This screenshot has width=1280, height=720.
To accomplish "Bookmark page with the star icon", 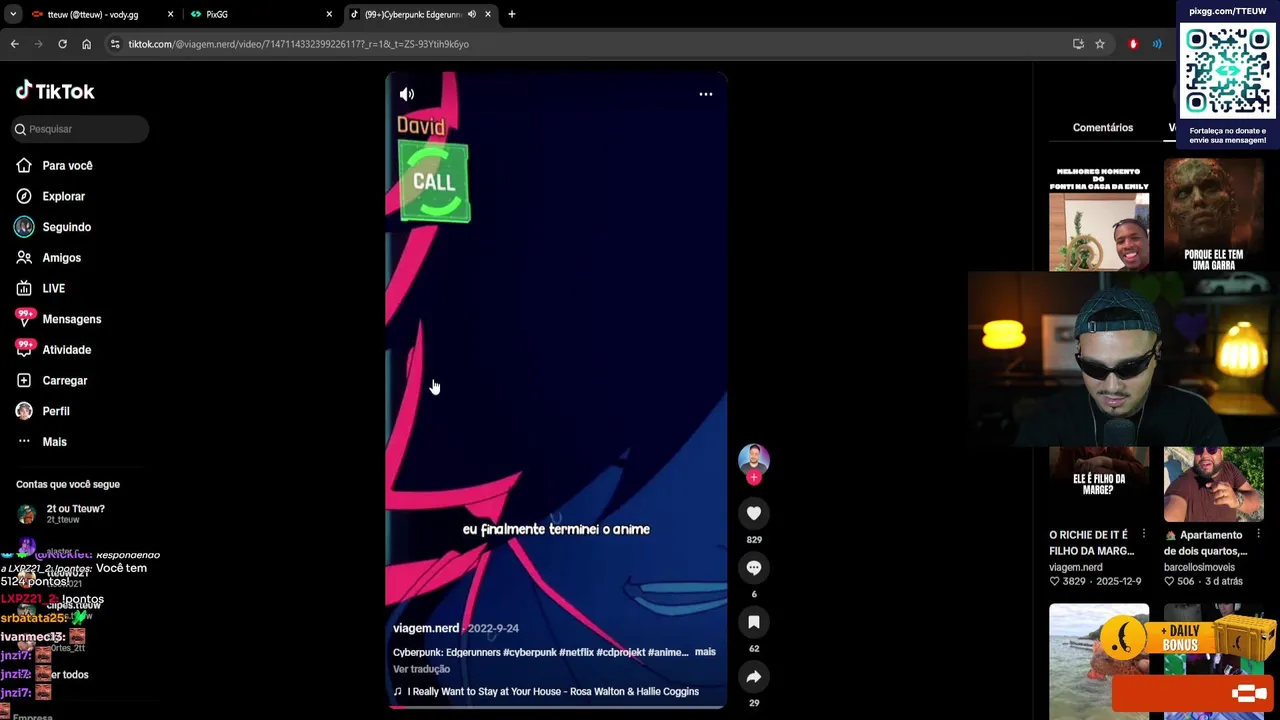I will click(x=1100, y=44).
